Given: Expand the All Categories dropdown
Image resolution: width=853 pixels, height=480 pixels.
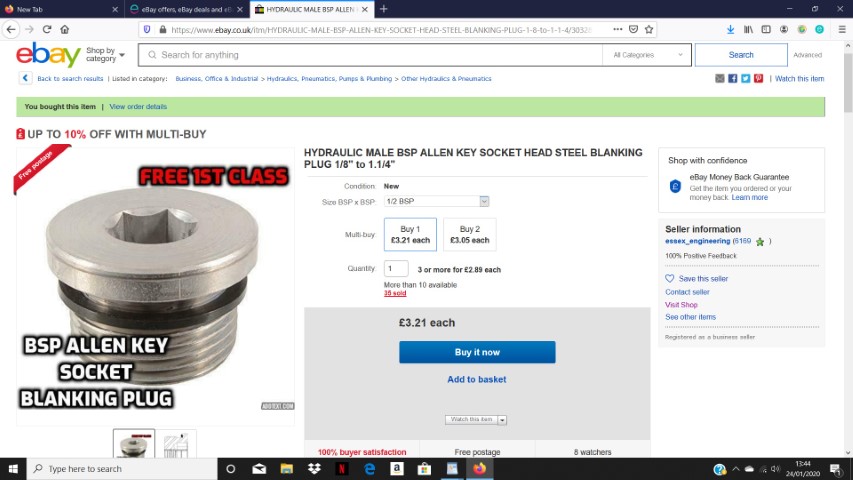Looking at the screenshot, I should (x=647, y=55).
